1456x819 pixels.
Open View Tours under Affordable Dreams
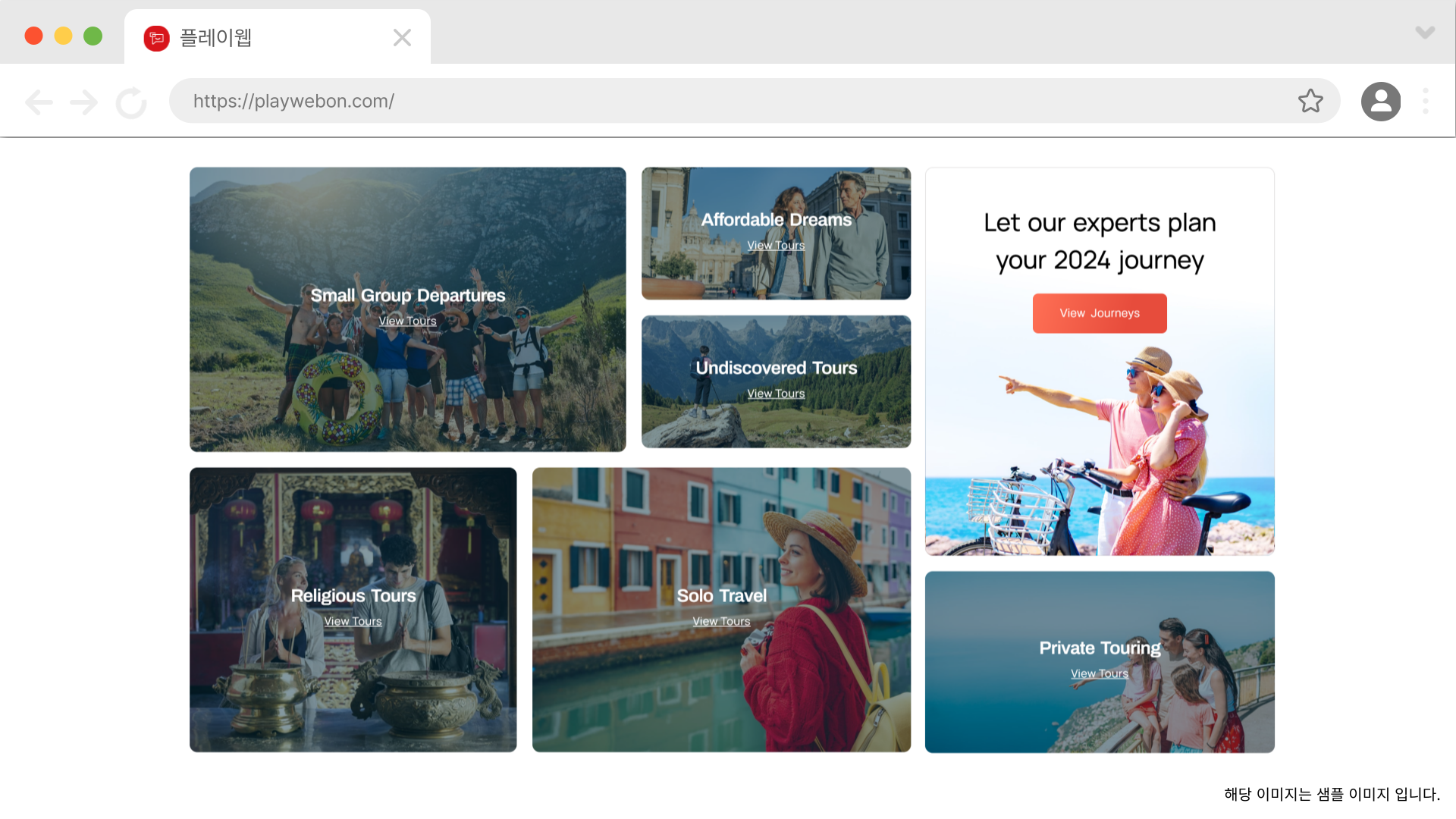(x=776, y=246)
